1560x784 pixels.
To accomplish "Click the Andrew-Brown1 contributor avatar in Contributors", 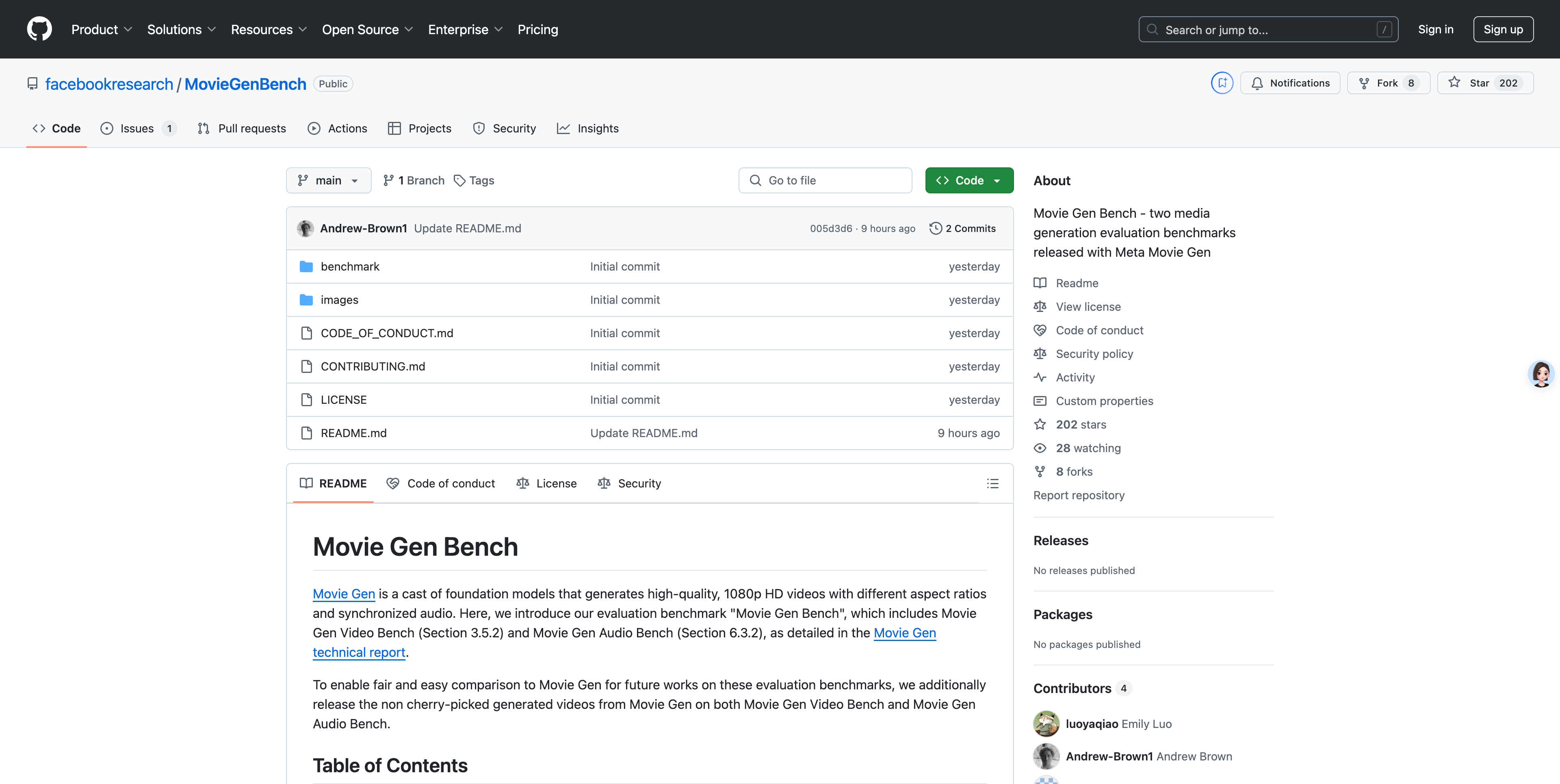I will 1046,756.
